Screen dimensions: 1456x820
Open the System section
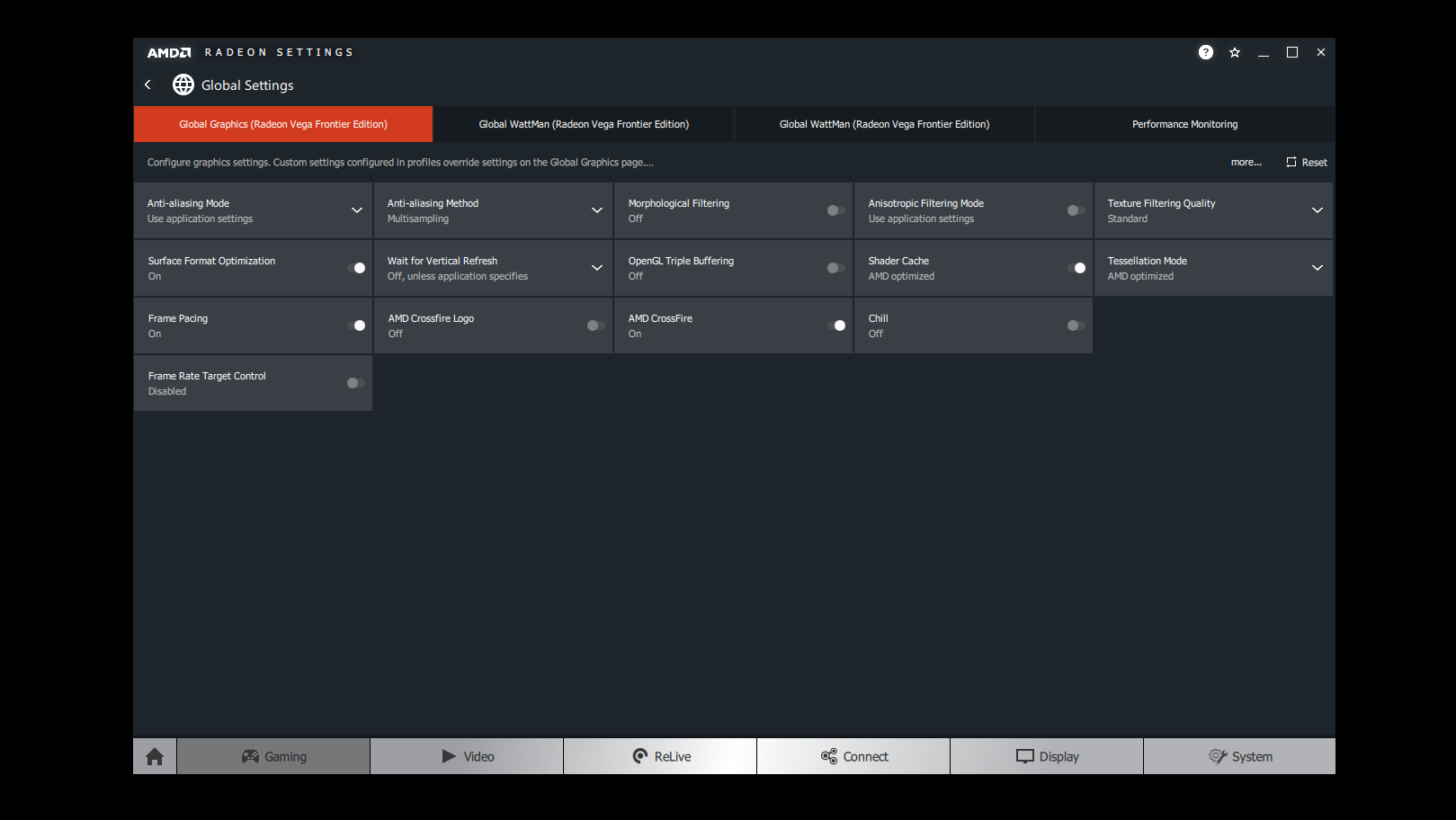point(1239,756)
